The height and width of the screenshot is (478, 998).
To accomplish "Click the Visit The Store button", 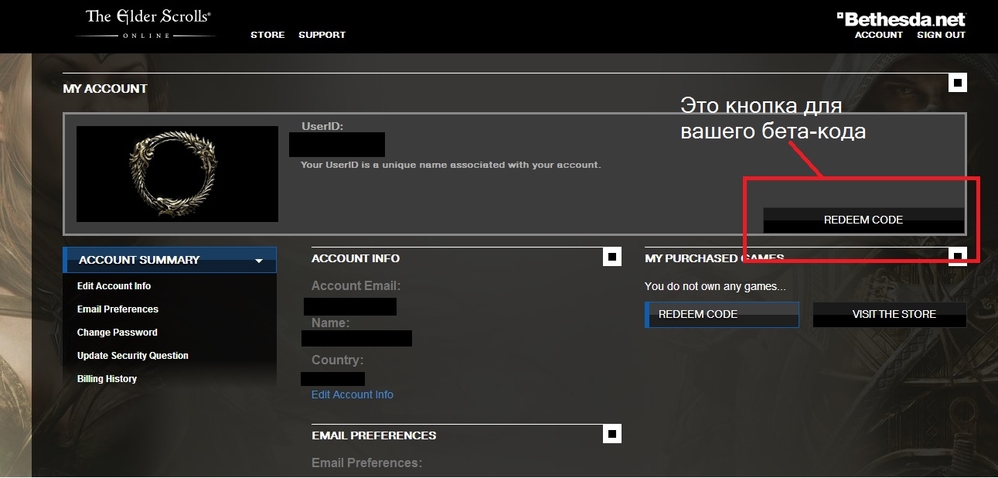I will pos(890,314).
